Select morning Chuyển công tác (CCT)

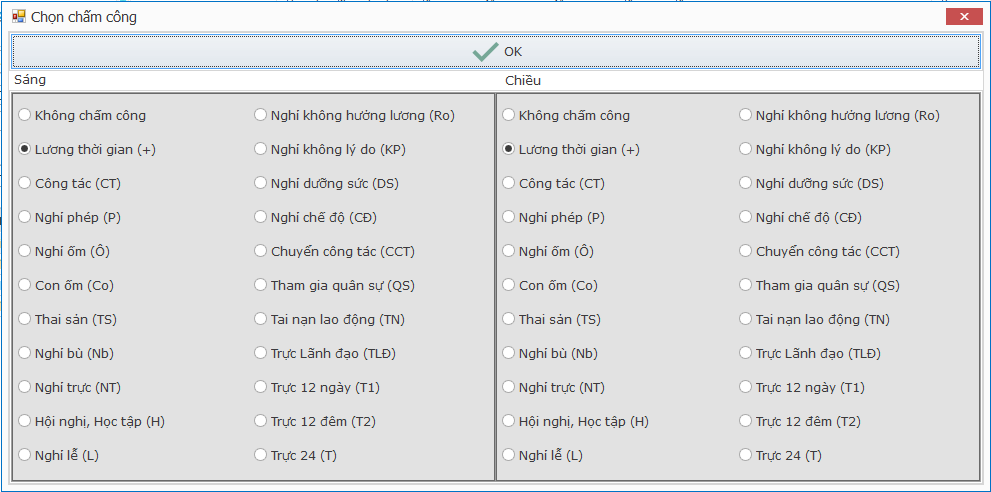(334, 251)
